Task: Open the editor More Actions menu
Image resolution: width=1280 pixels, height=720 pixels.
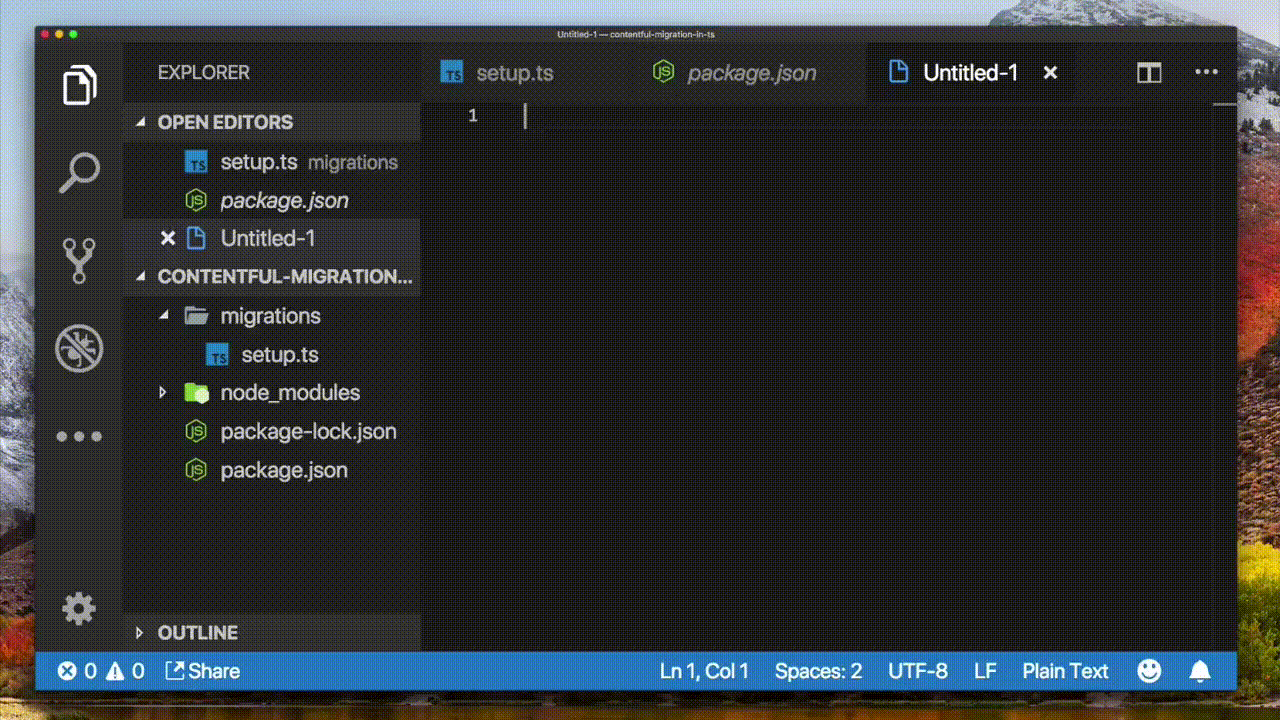Action: 1207,73
